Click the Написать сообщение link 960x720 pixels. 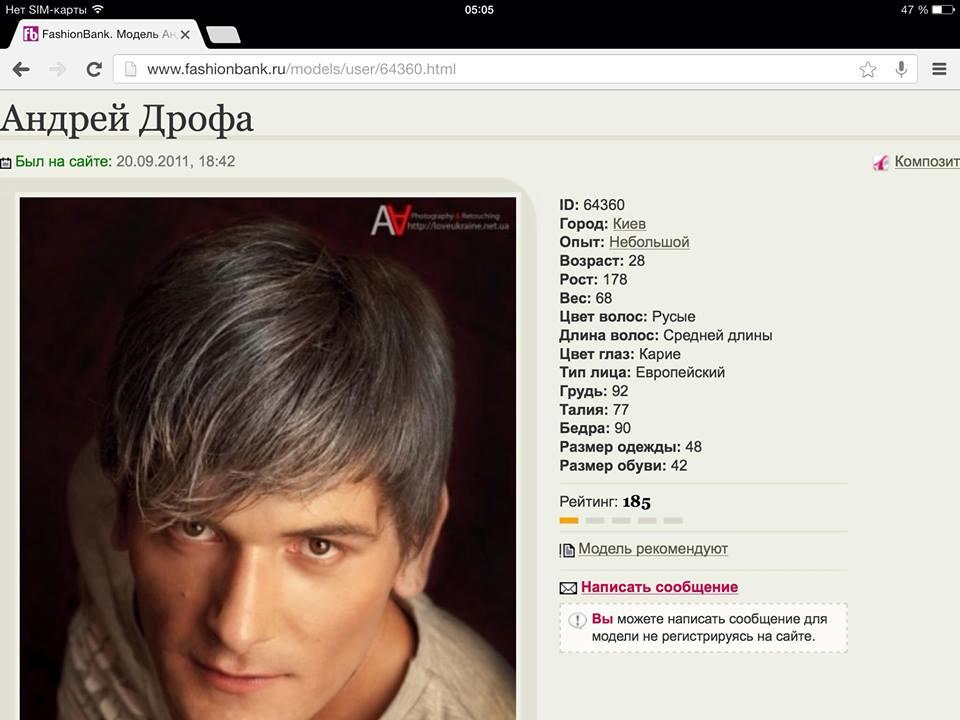click(x=659, y=587)
